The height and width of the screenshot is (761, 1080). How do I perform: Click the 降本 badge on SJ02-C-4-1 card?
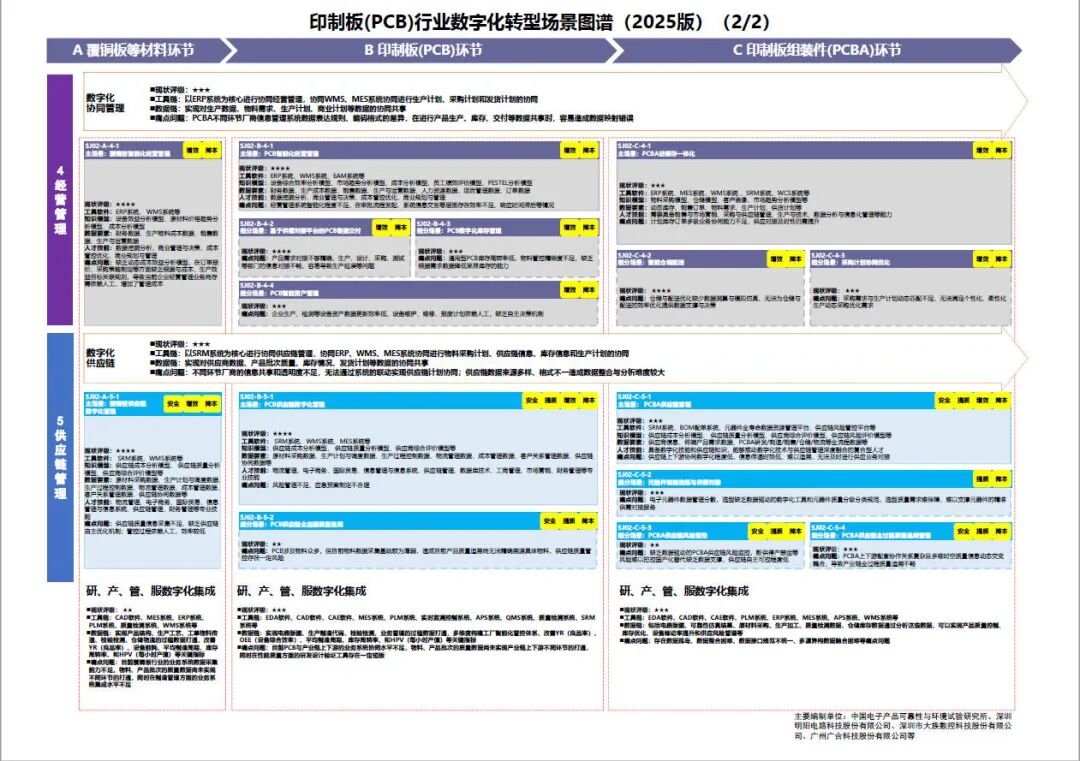click(999, 150)
